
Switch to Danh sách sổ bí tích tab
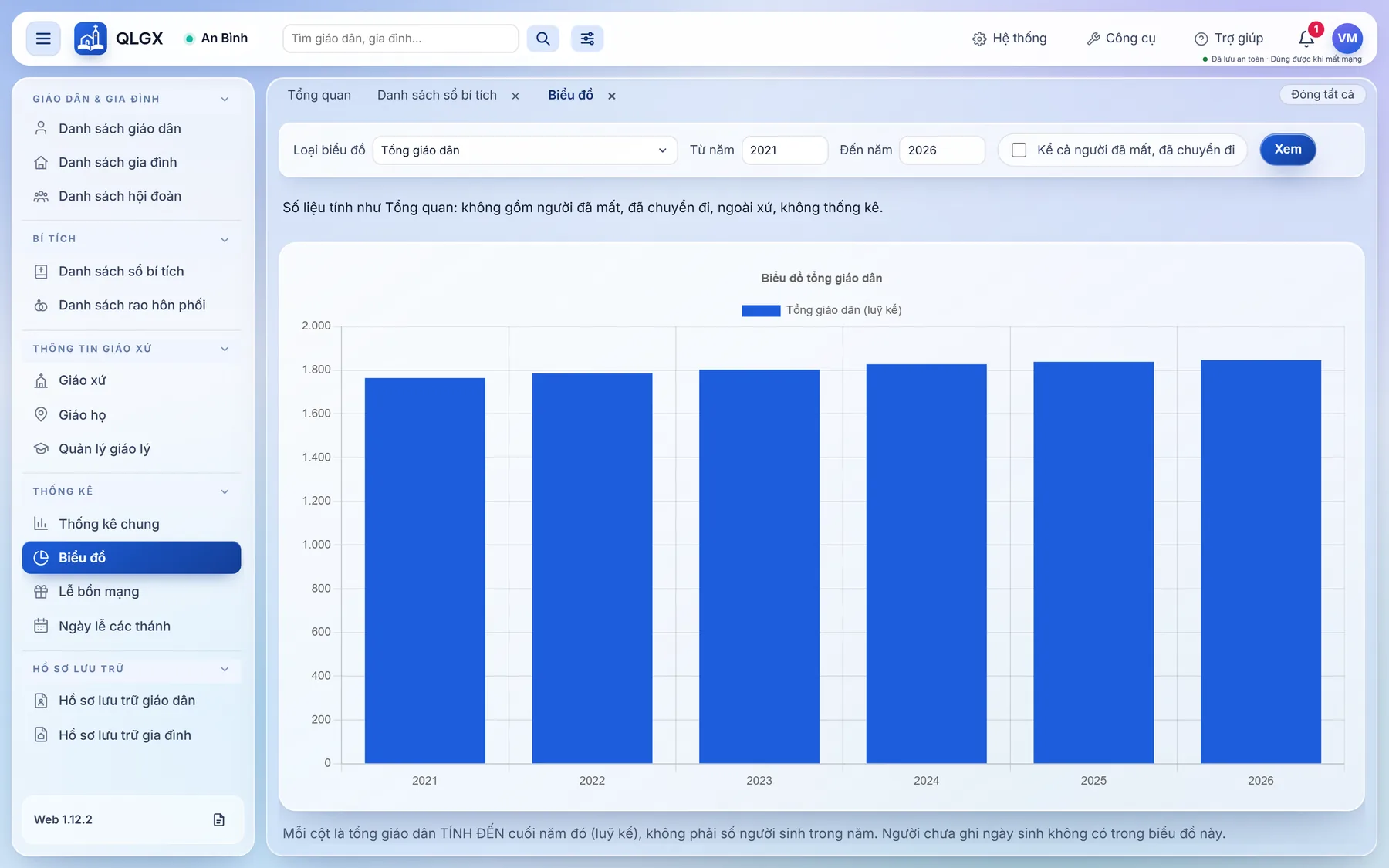click(437, 95)
